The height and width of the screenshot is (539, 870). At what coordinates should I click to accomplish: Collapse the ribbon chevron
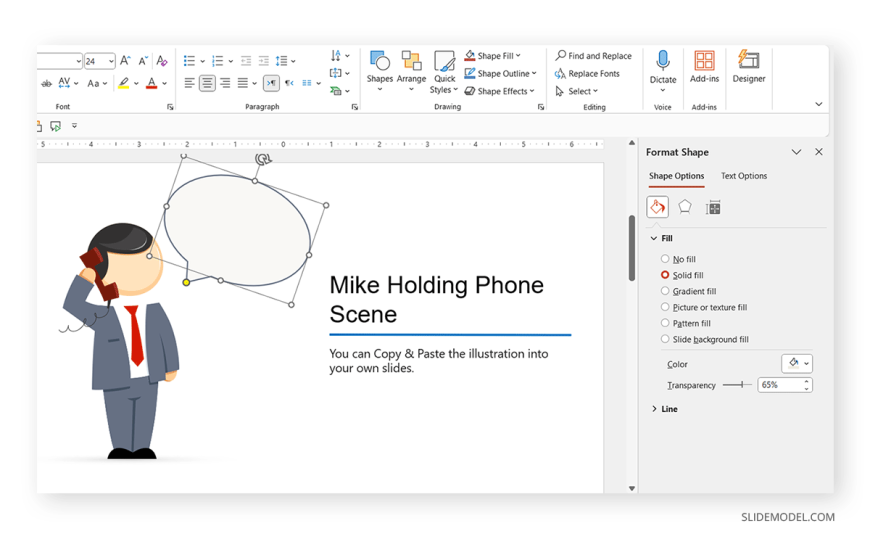tap(818, 104)
